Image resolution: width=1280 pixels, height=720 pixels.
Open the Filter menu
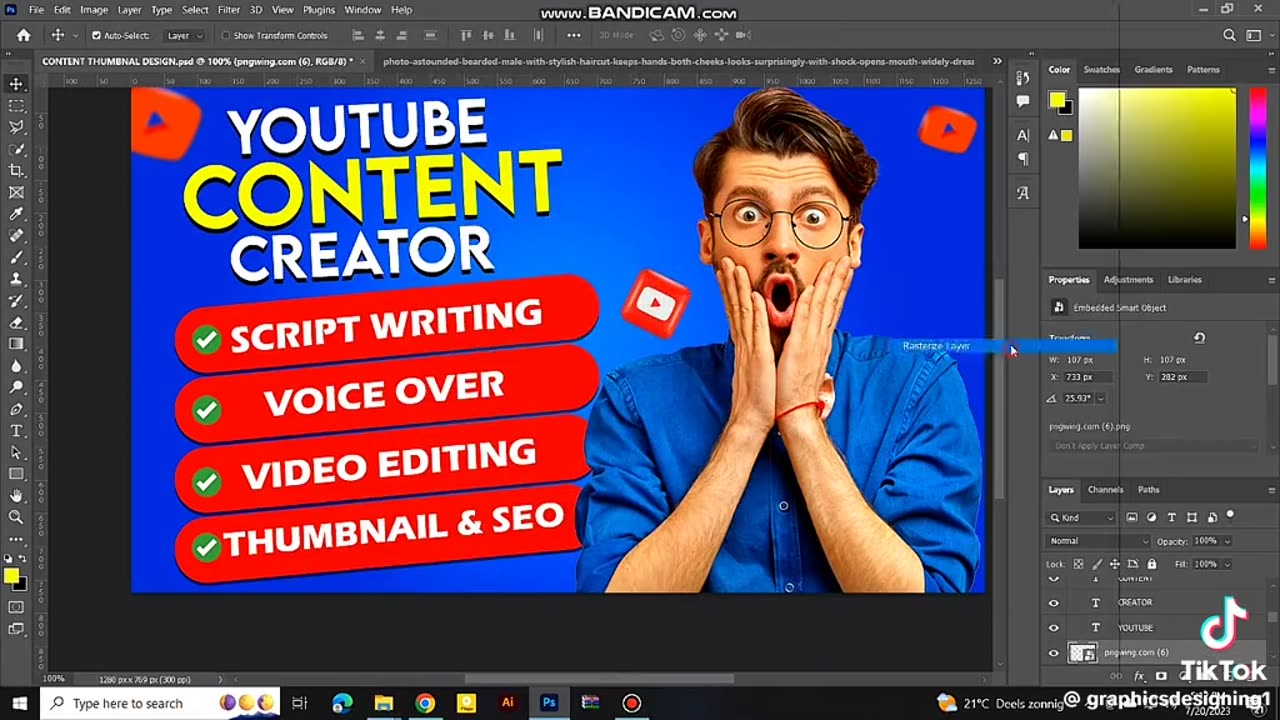pyautogui.click(x=229, y=10)
